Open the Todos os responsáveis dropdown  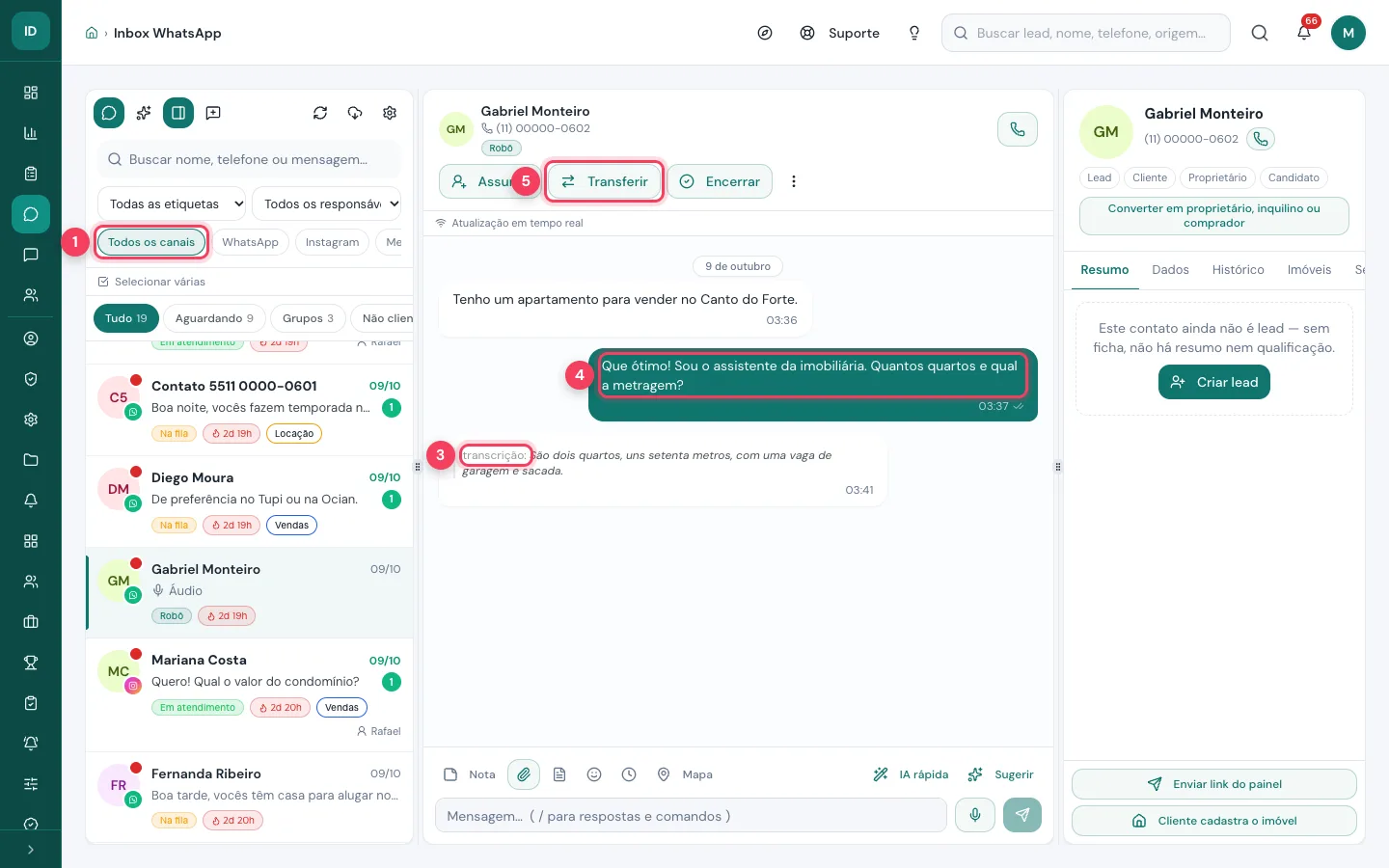click(326, 203)
